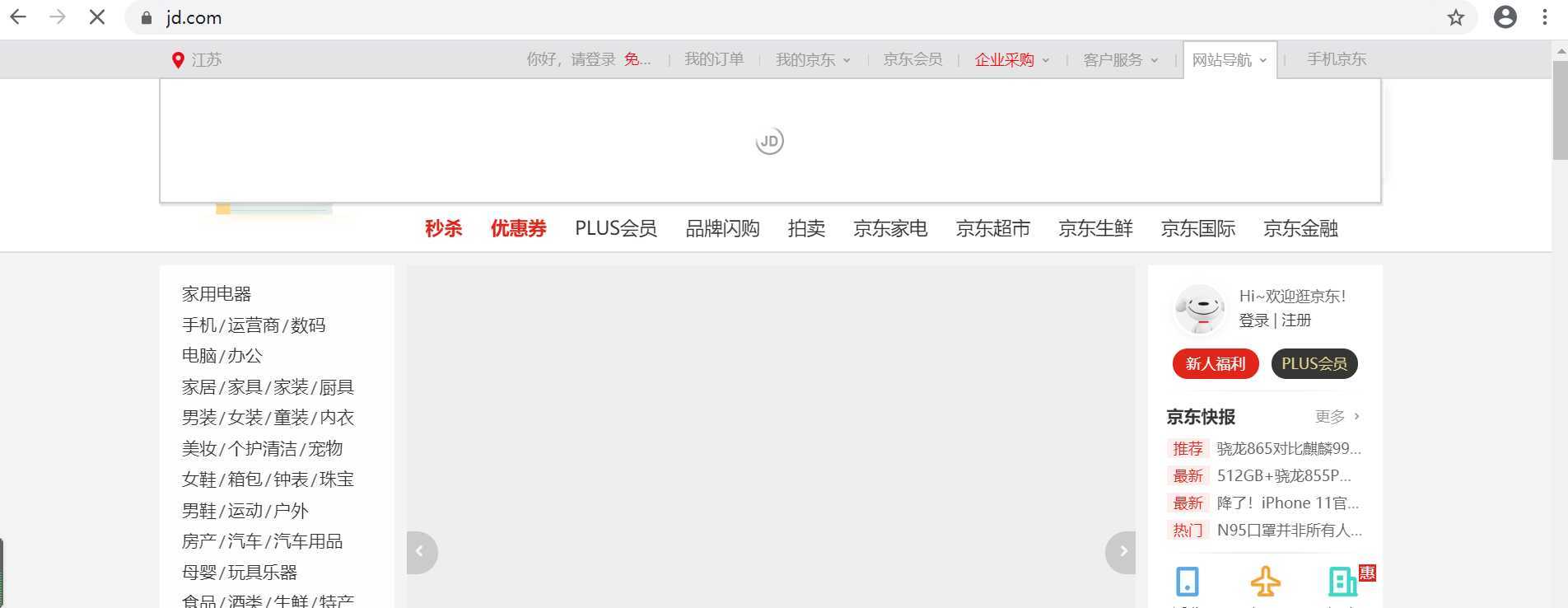
Task: Select 宠物 in the category list
Action: [325, 449]
